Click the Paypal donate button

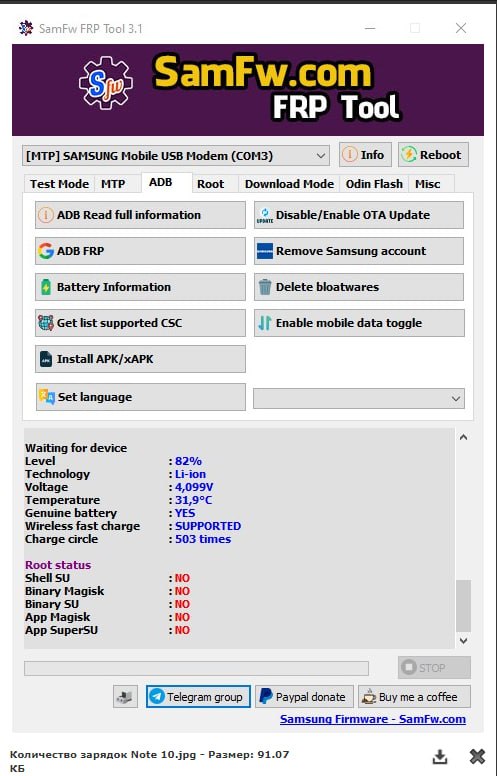coord(304,697)
